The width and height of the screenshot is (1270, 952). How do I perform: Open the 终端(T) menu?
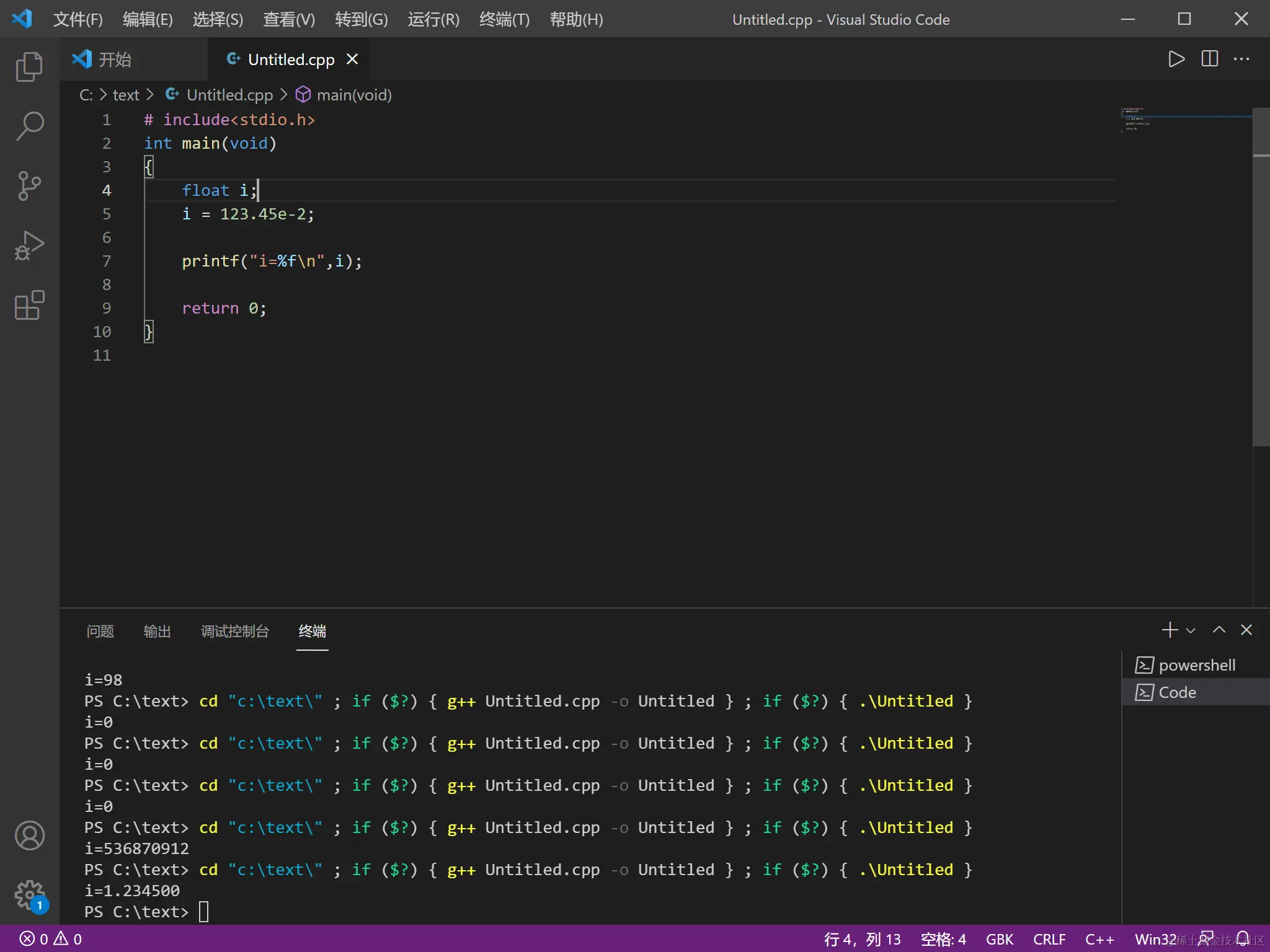(x=504, y=19)
